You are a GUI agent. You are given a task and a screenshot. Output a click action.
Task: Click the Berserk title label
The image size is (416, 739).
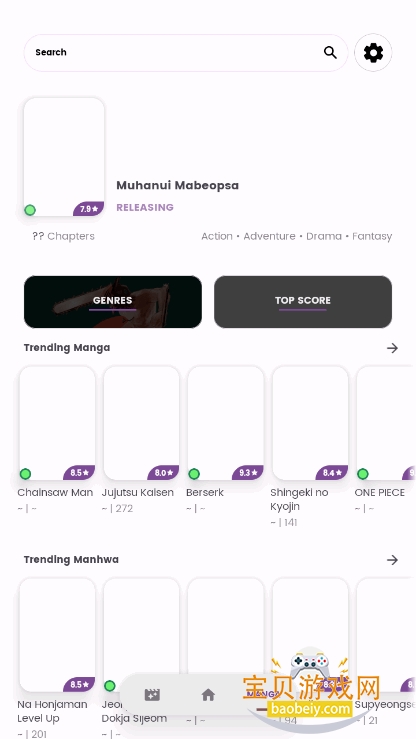coord(205,493)
